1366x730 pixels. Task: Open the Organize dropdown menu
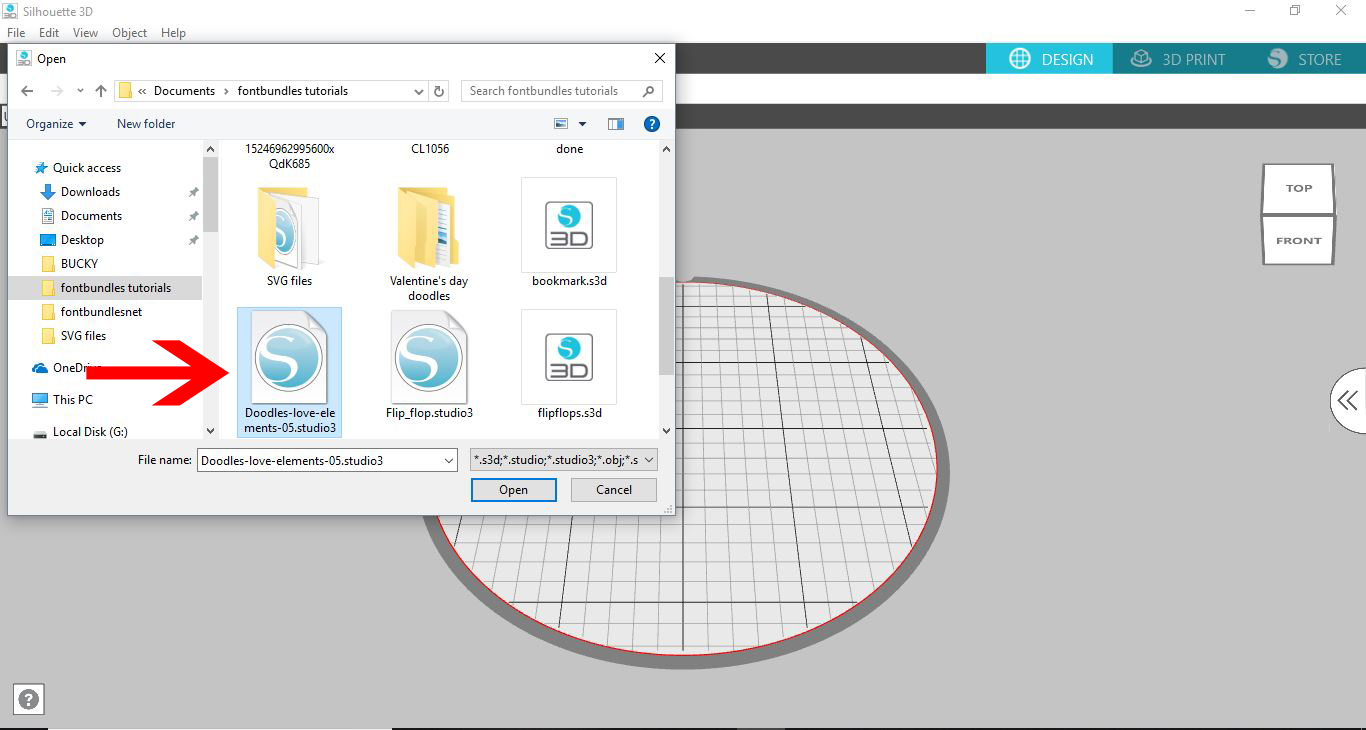(56, 124)
